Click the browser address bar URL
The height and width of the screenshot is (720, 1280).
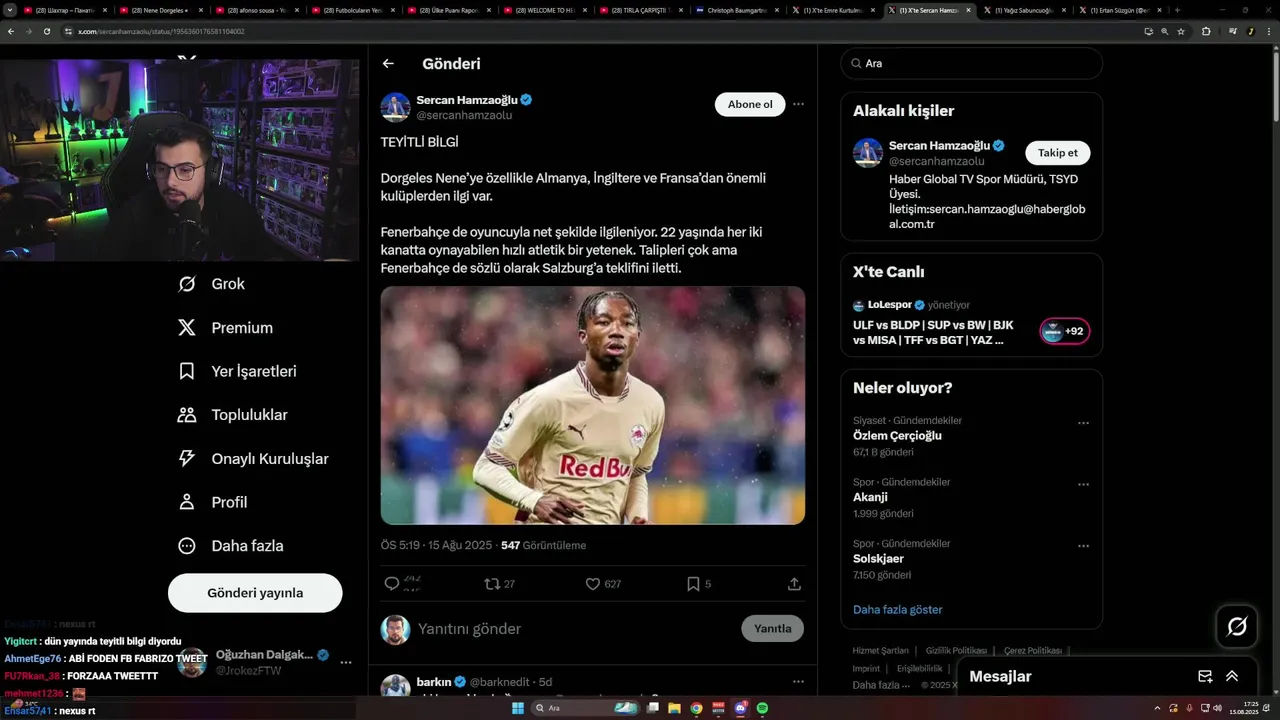(x=161, y=31)
